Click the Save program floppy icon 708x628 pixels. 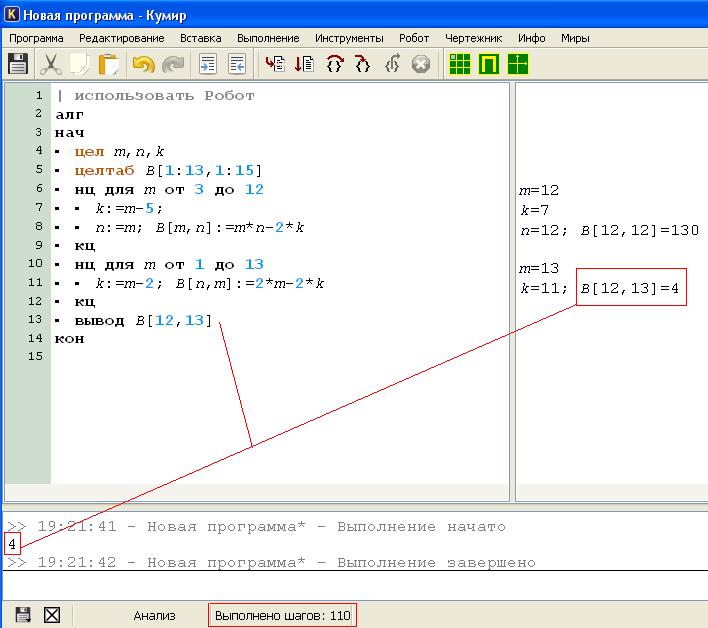(18, 64)
